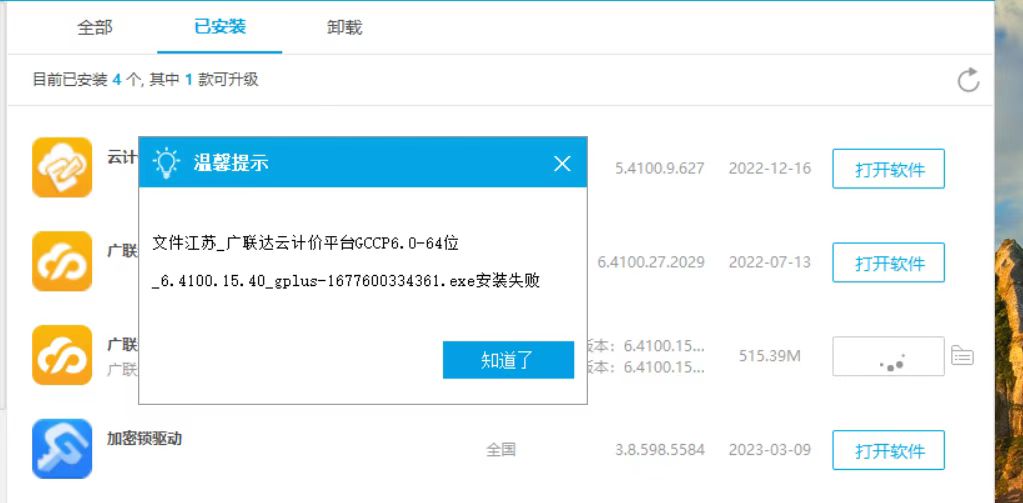
Task: Open the 卸载 tab
Action: coord(344,27)
